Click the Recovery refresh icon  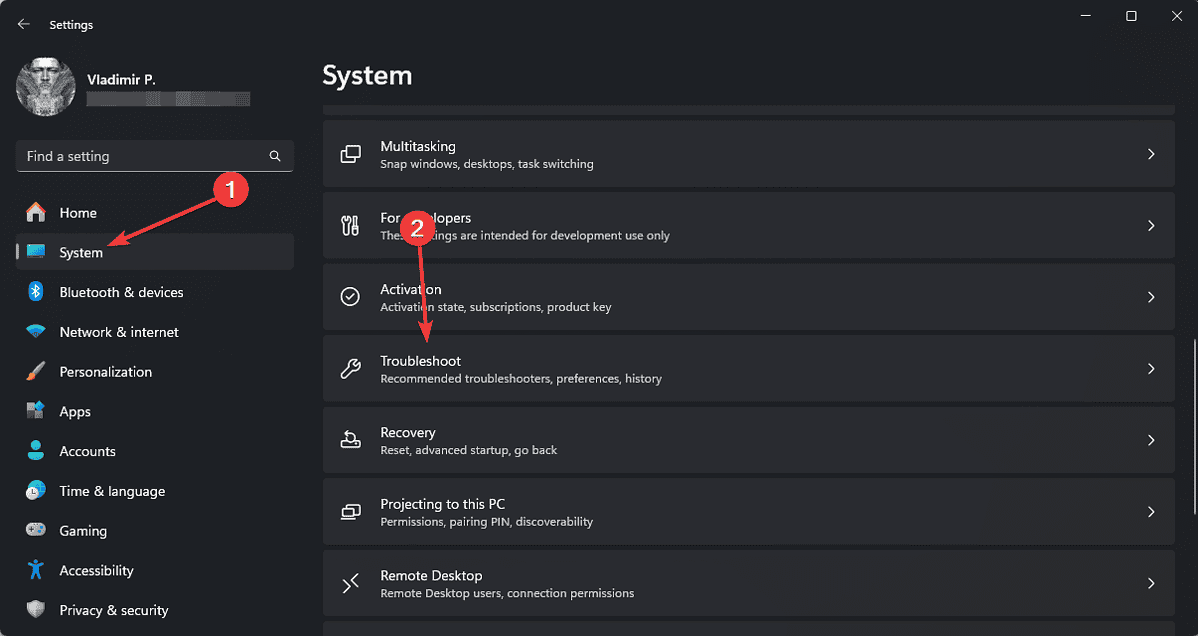pyautogui.click(x=350, y=440)
